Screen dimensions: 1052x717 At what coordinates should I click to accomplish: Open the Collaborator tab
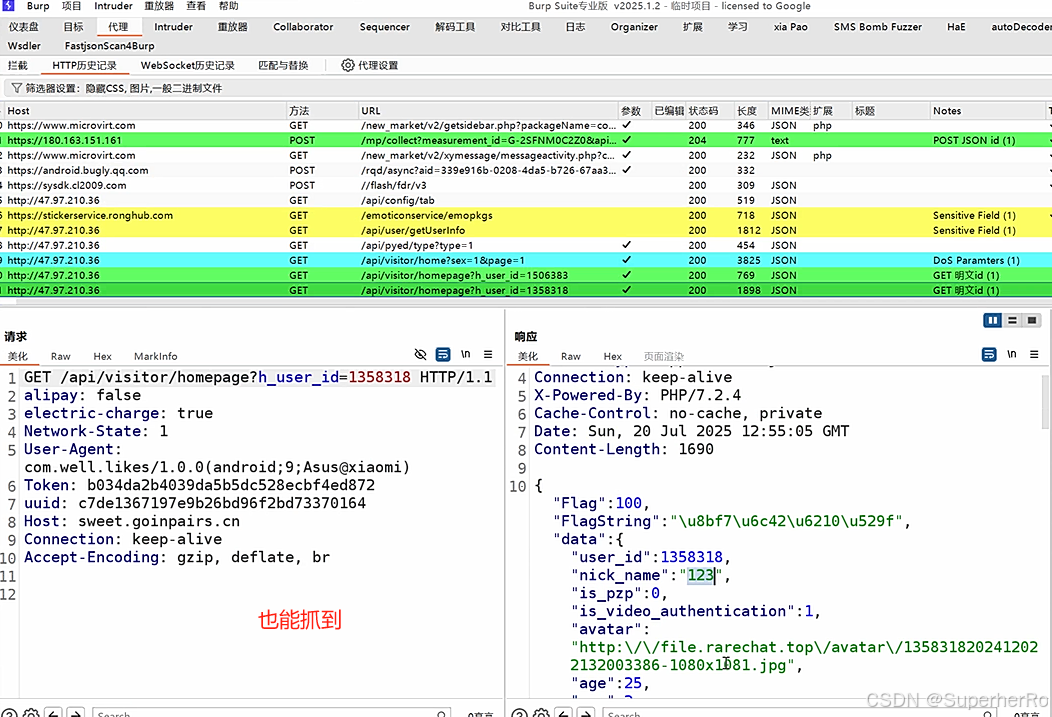(303, 27)
